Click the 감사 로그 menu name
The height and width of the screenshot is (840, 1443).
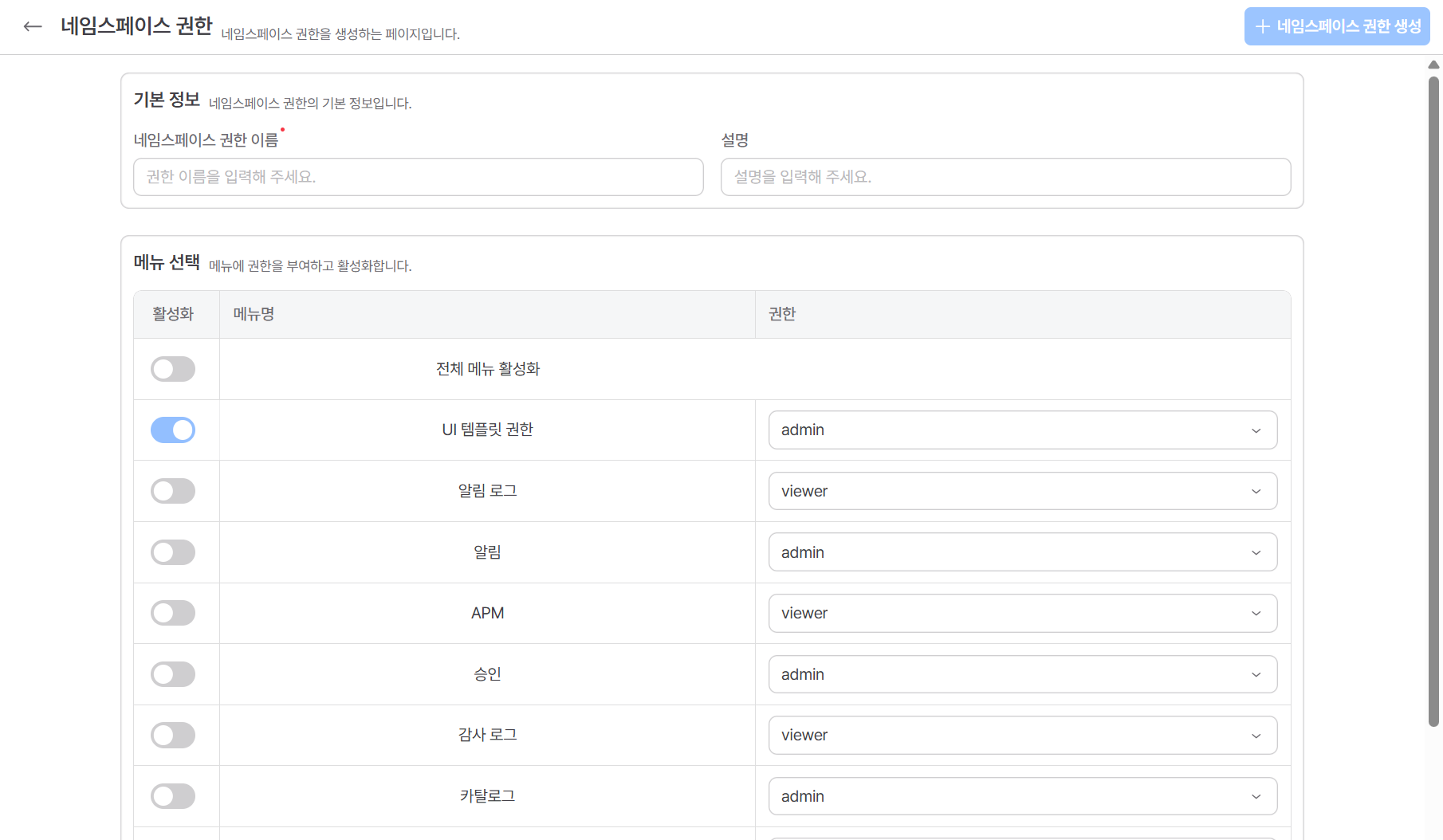coord(488,735)
